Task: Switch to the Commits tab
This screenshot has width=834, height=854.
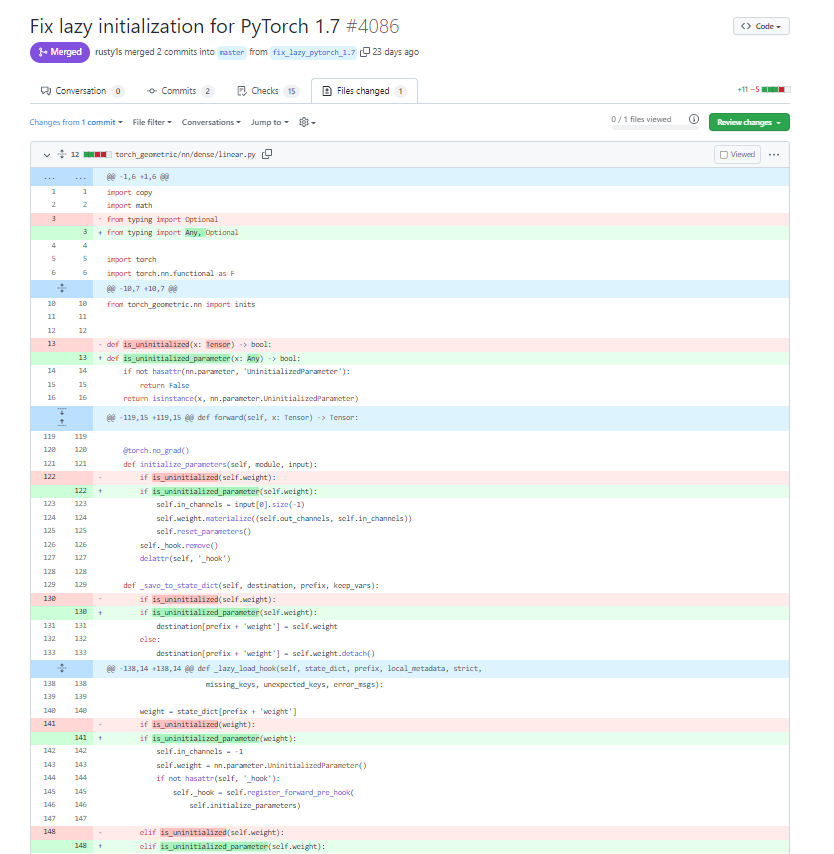Action: [x=180, y=90]
